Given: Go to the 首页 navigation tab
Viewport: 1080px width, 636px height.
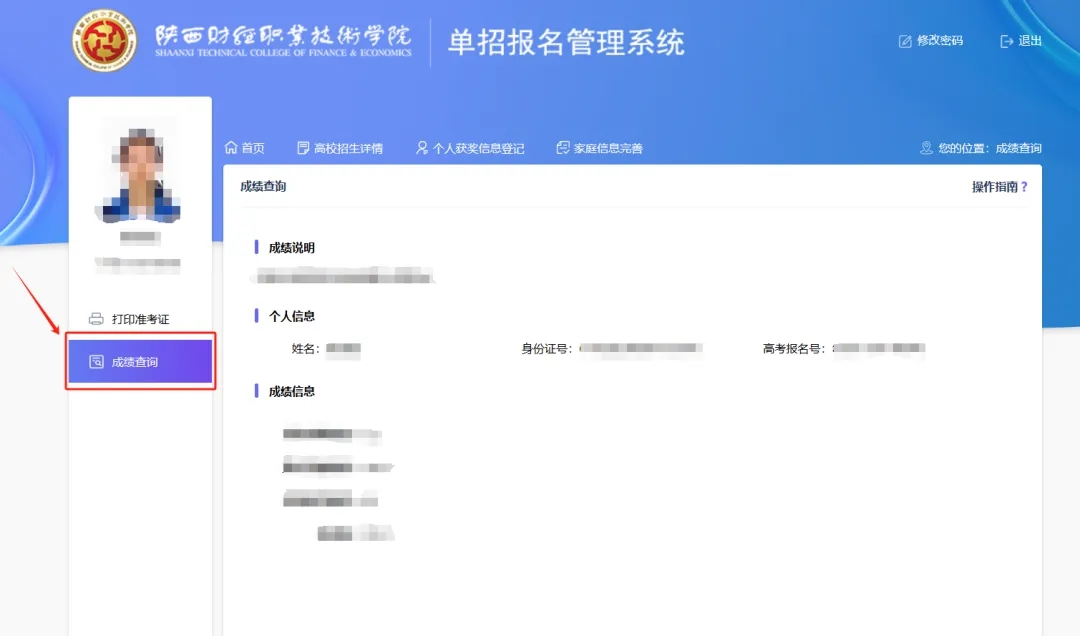Looking at the screenshot, I should point(245,148).
